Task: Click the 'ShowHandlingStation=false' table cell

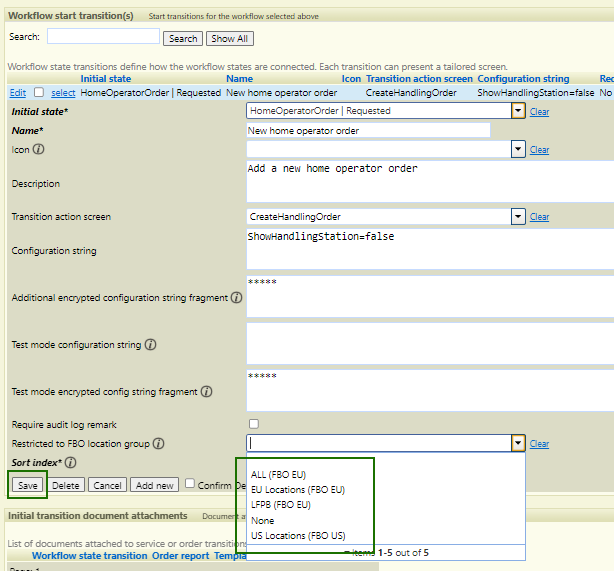Action: click(x=536, y=93)
